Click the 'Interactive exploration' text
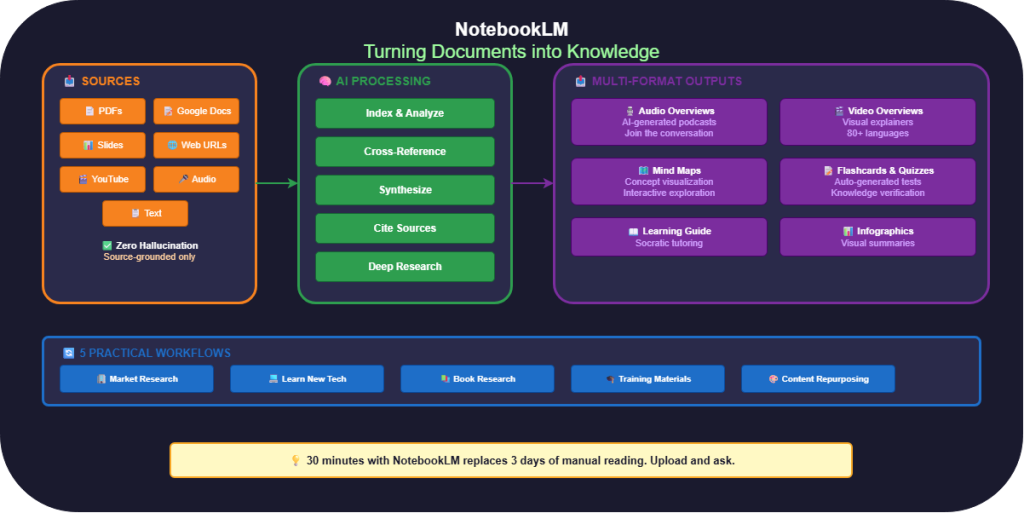 point(669,193)
